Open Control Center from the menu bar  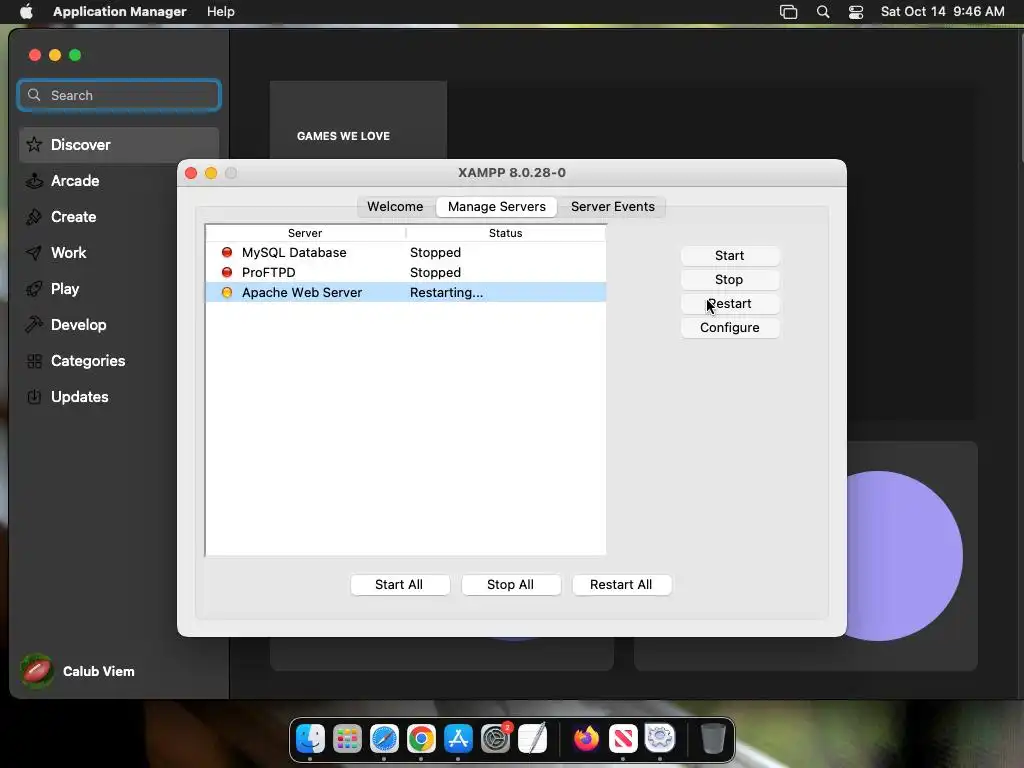pyautogui.click(x=856, y=12)
